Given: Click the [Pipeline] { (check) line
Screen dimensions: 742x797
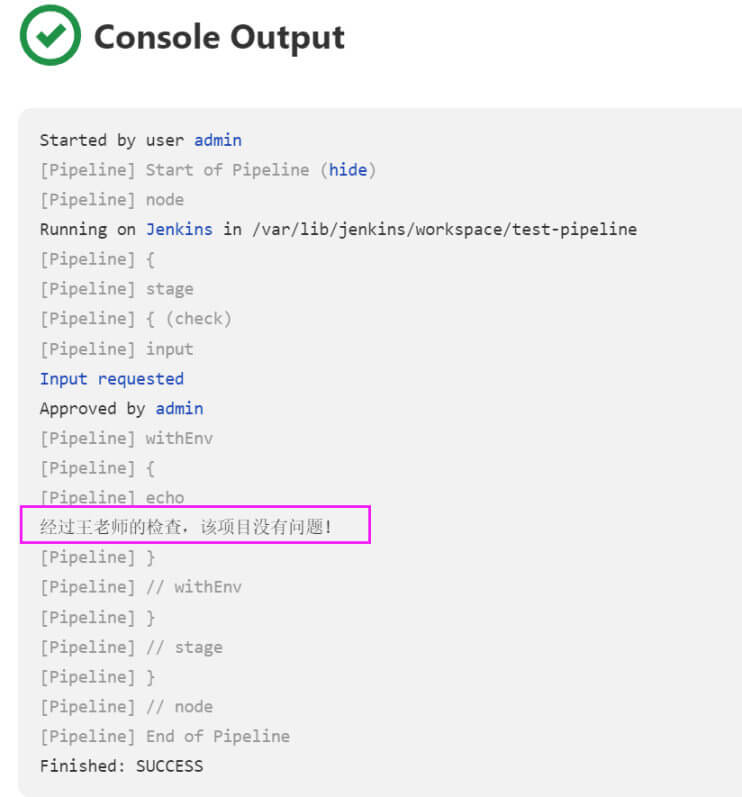Looking at the screenshot, I should click(136, 319).
